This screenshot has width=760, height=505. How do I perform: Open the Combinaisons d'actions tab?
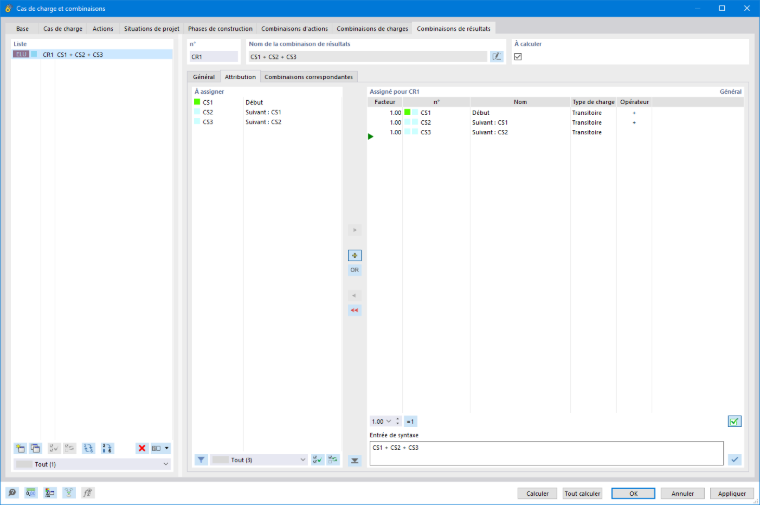click(x=295, y=29)
